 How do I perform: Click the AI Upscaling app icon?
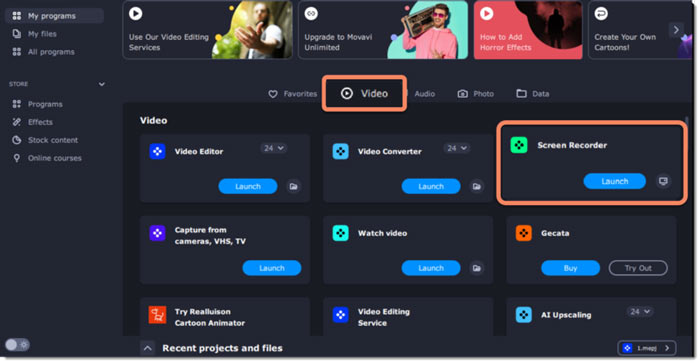(524, 315)
